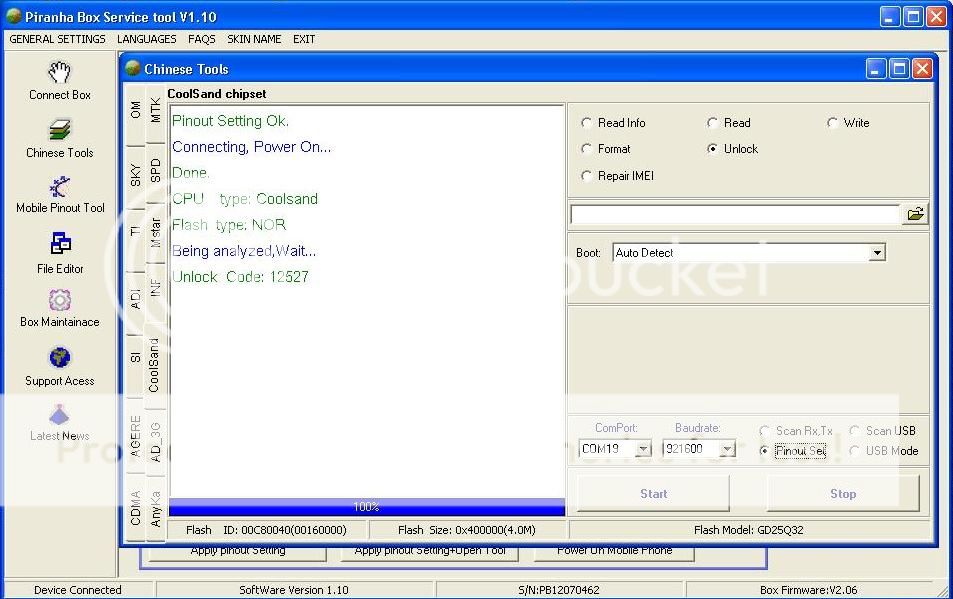This screenshot has width=953, height=599.
Task: Open the LANGUAGES menu
Action: [x=146, y=39]
